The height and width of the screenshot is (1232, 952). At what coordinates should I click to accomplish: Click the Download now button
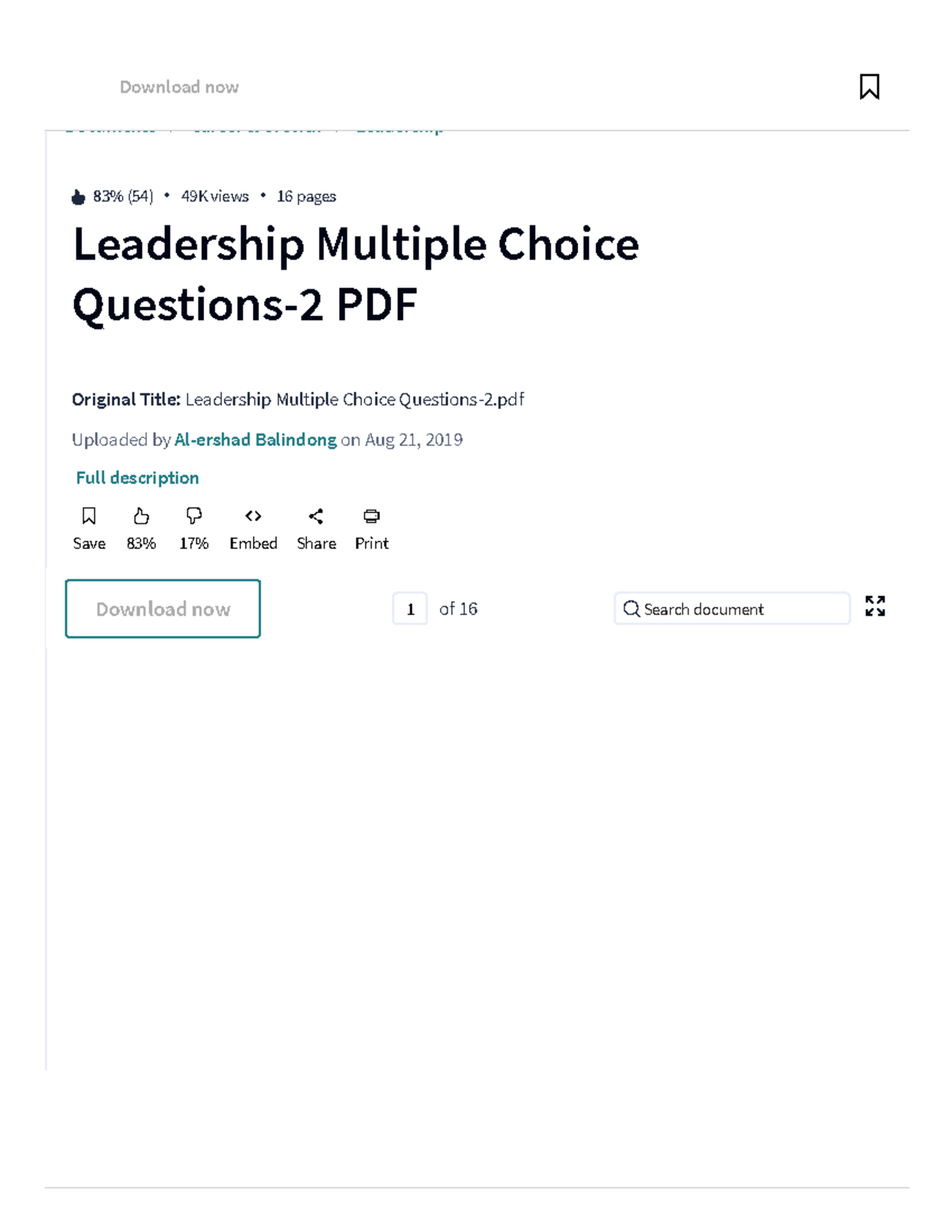(x=162, y=608)
